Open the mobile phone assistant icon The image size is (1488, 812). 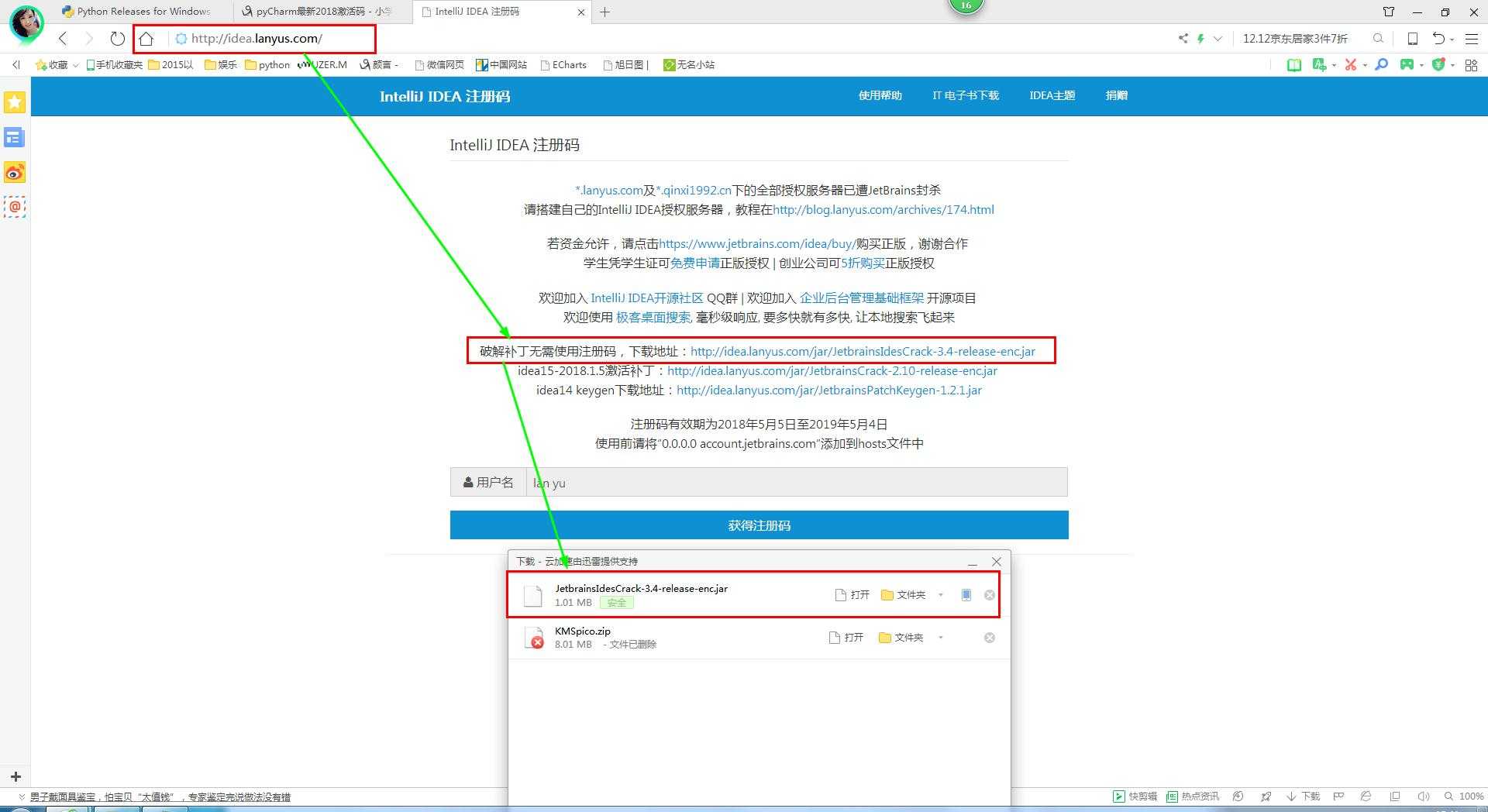[1413, 38]
